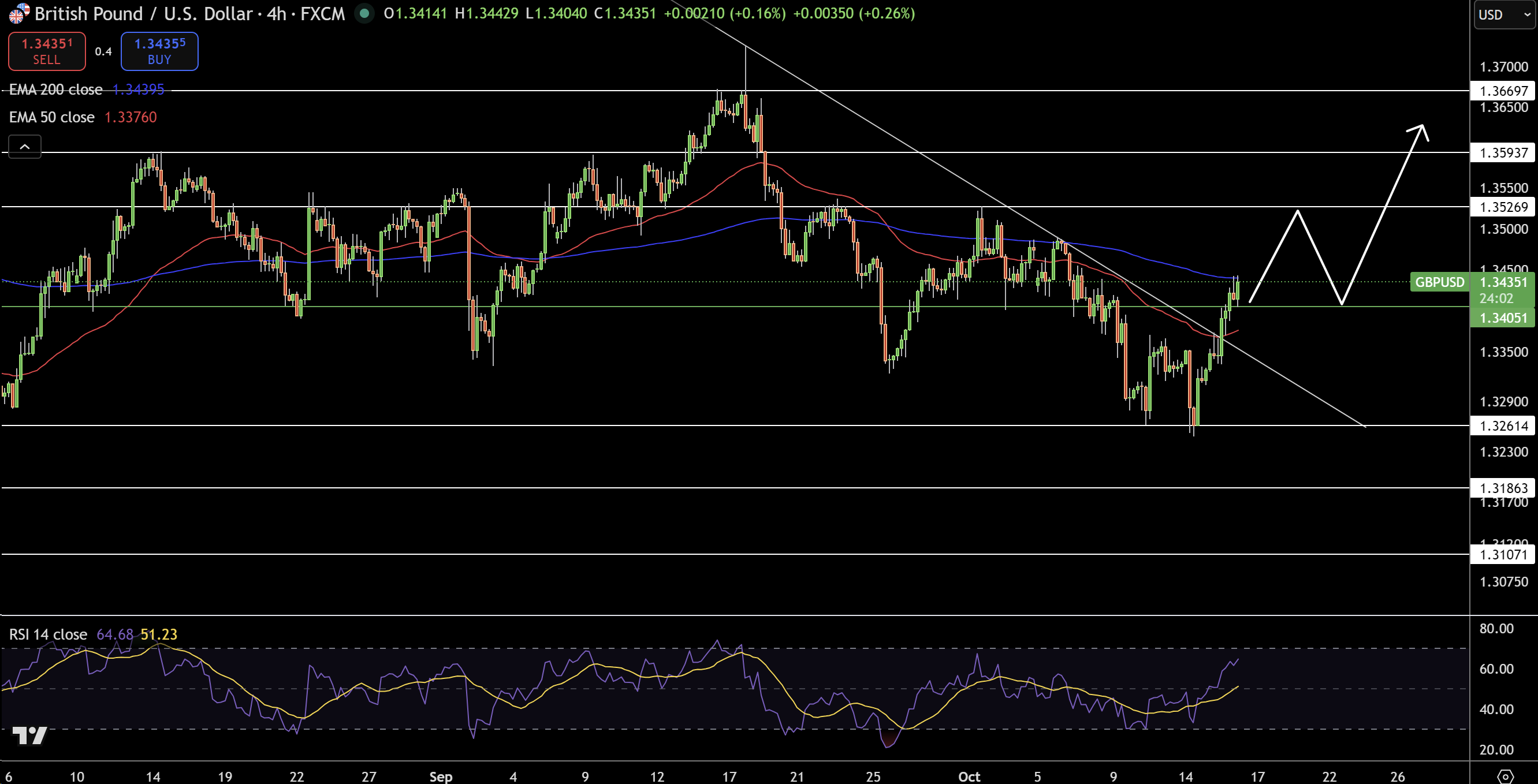Click the GBPUSD green price tag
This screenshot has width=1538, height=784.
(1439, 282)
